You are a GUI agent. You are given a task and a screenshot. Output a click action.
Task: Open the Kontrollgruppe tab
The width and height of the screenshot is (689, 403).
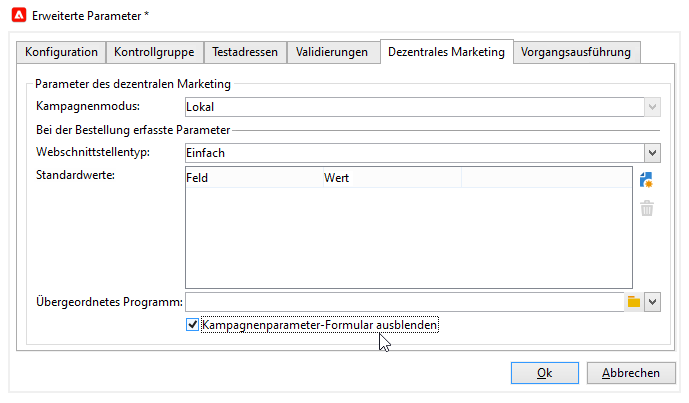click(x=154, y=52)
